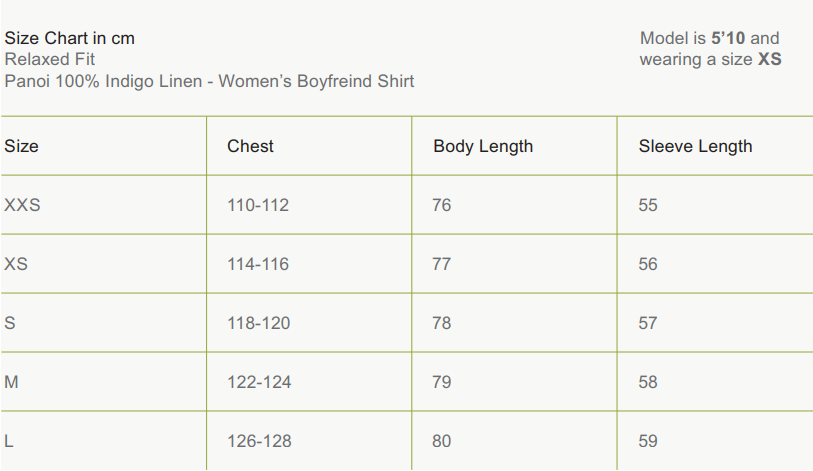Screen dimensions: 813x471
Task: Click the "Size Chart in cm" title
Action: click(69, 38)
